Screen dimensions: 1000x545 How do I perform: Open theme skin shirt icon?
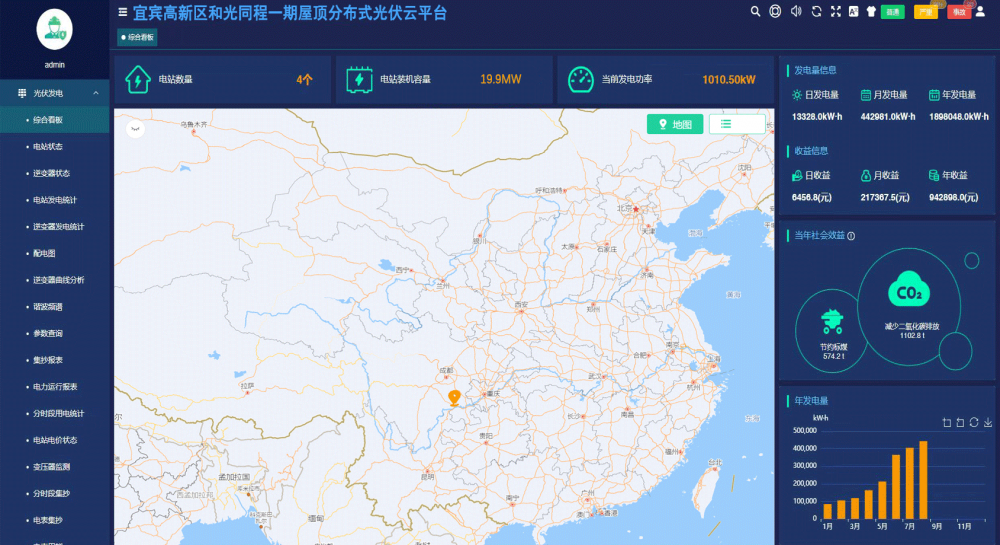871,11
